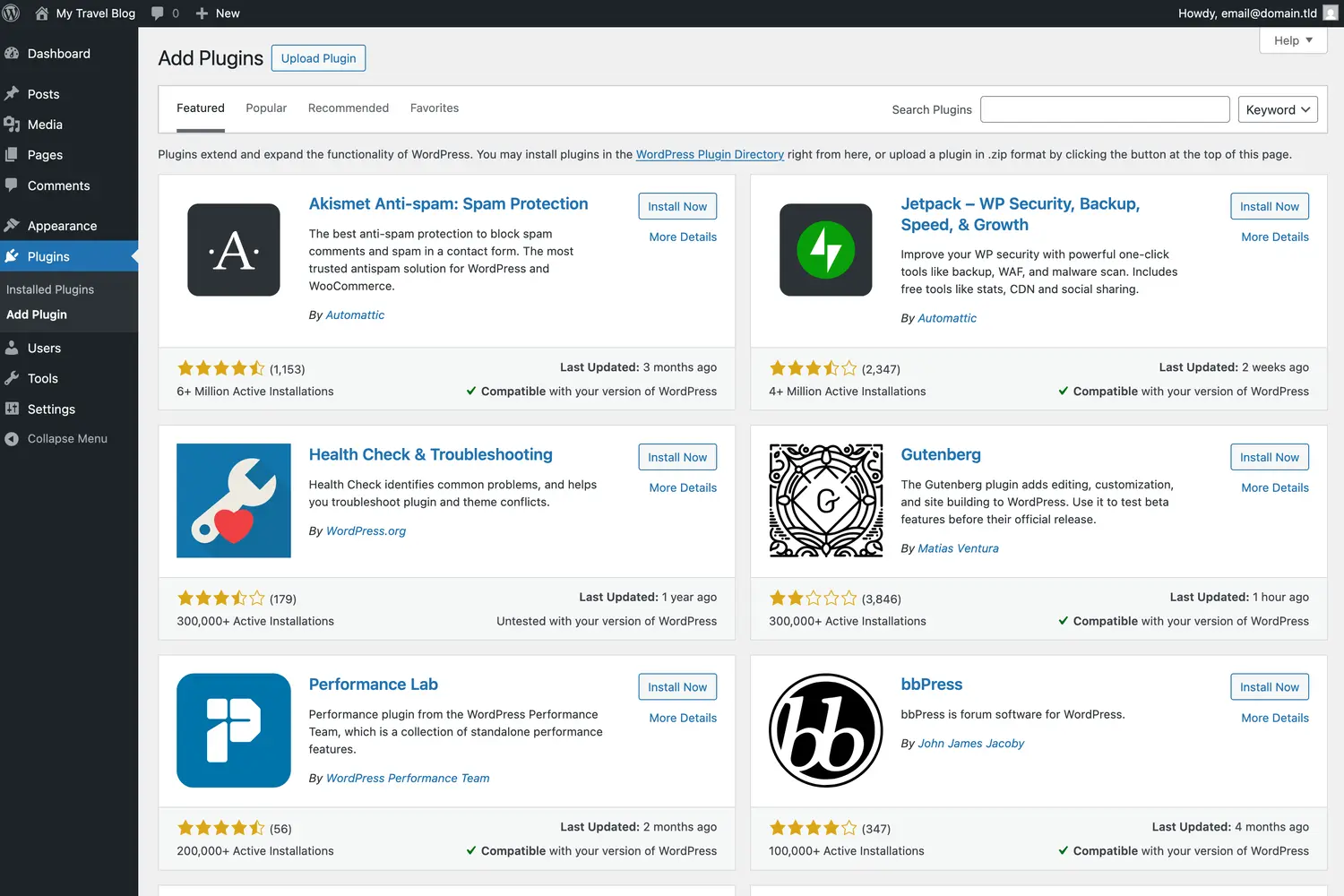View More Details for bbPress
The image size is (1344, 896).
(x=1275, y=719)
